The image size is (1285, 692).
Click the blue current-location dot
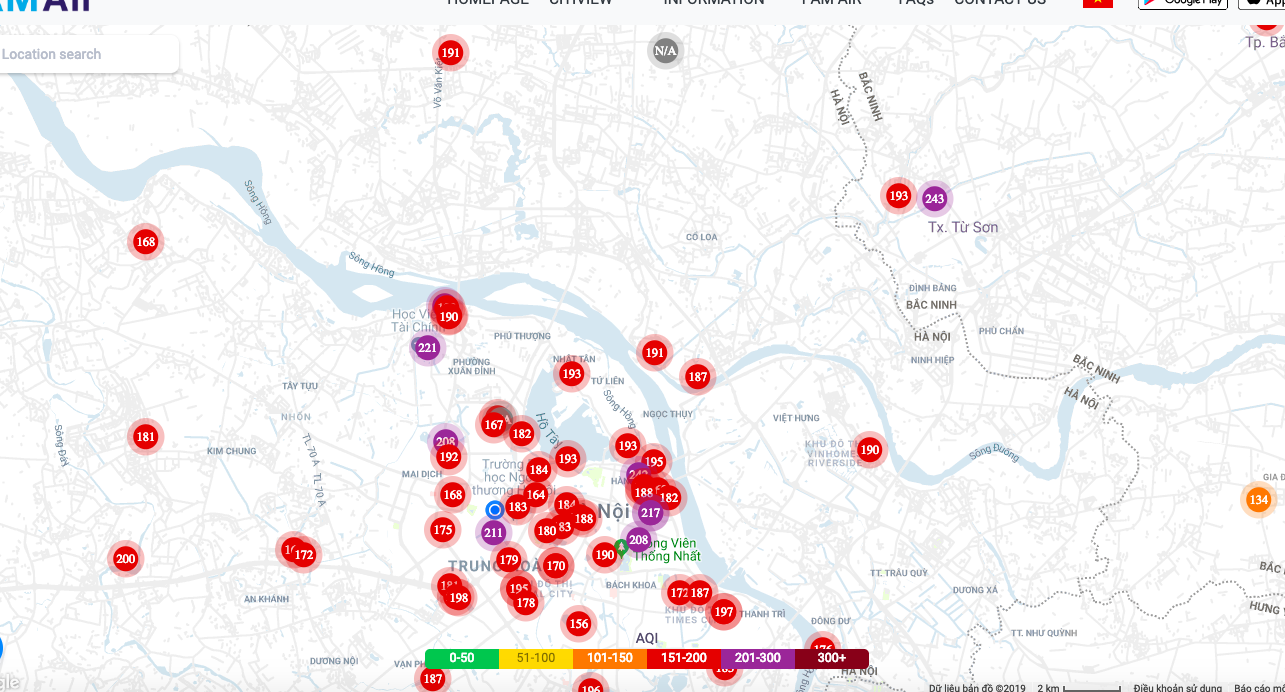494,510
